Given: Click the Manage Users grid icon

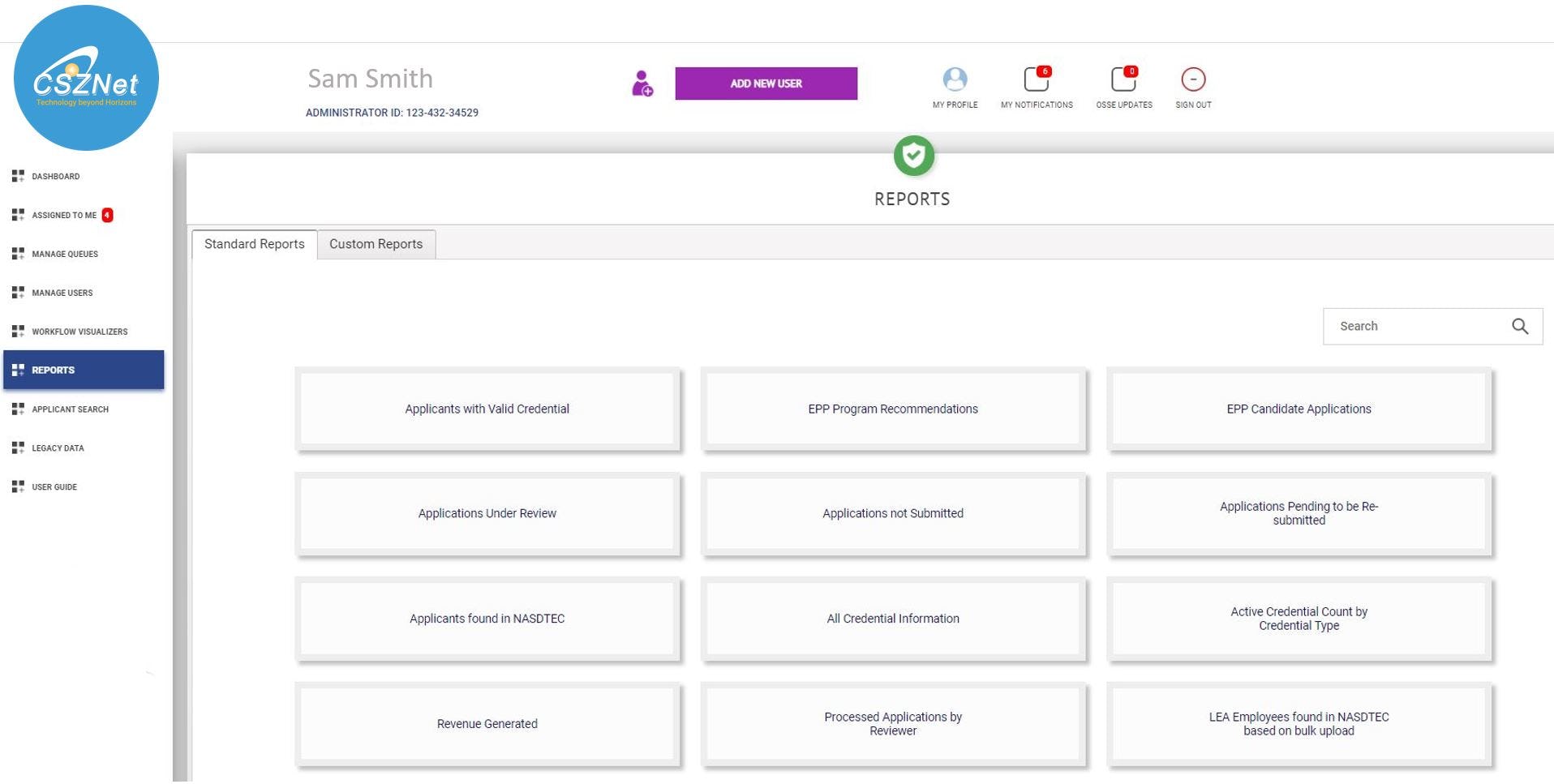Looking at the screenshot, I should tap(18, 293).
